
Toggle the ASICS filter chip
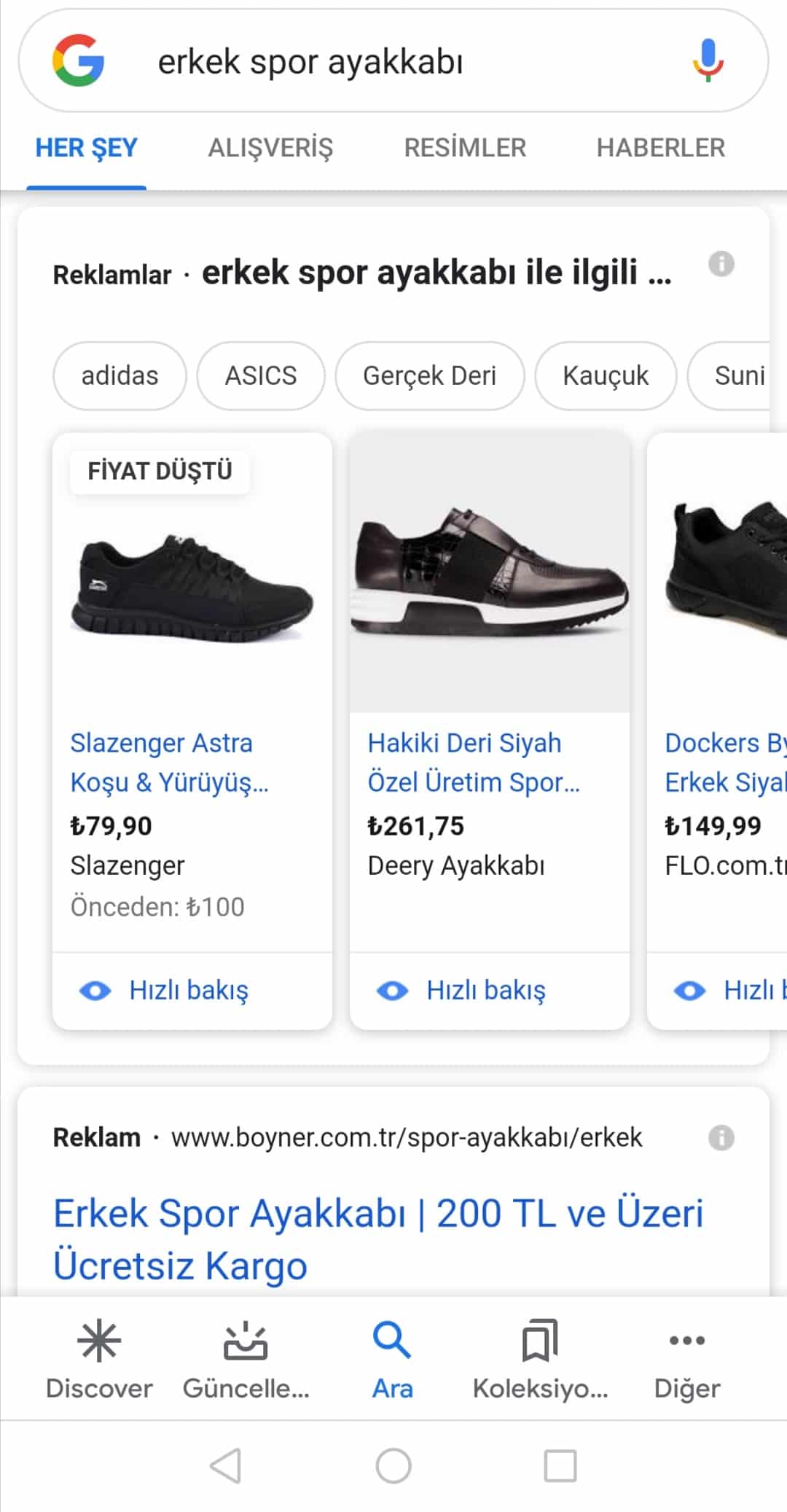point(261,375)
